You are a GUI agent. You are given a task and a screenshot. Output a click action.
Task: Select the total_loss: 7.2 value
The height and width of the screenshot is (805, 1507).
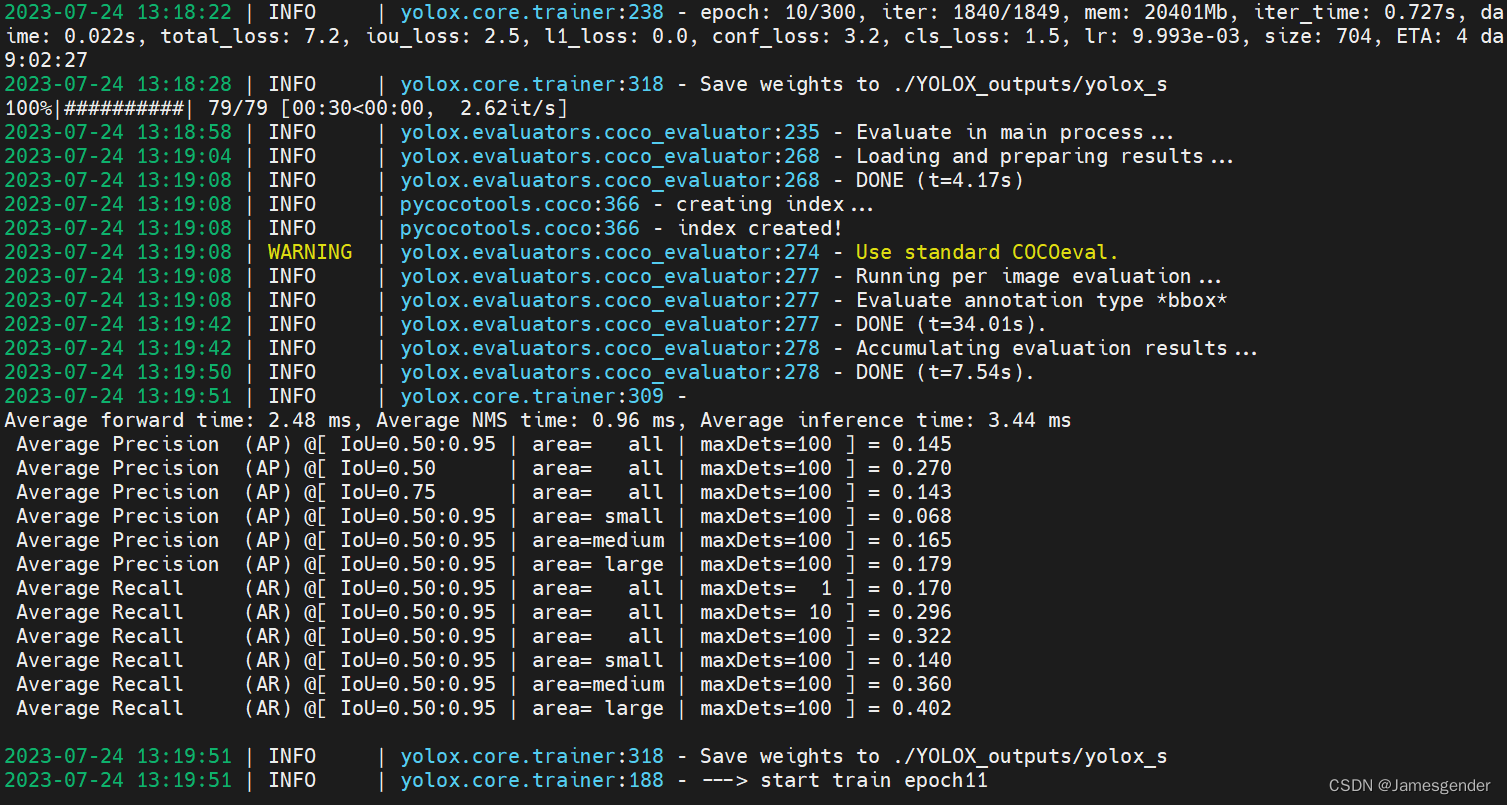(x=259, y=36)
